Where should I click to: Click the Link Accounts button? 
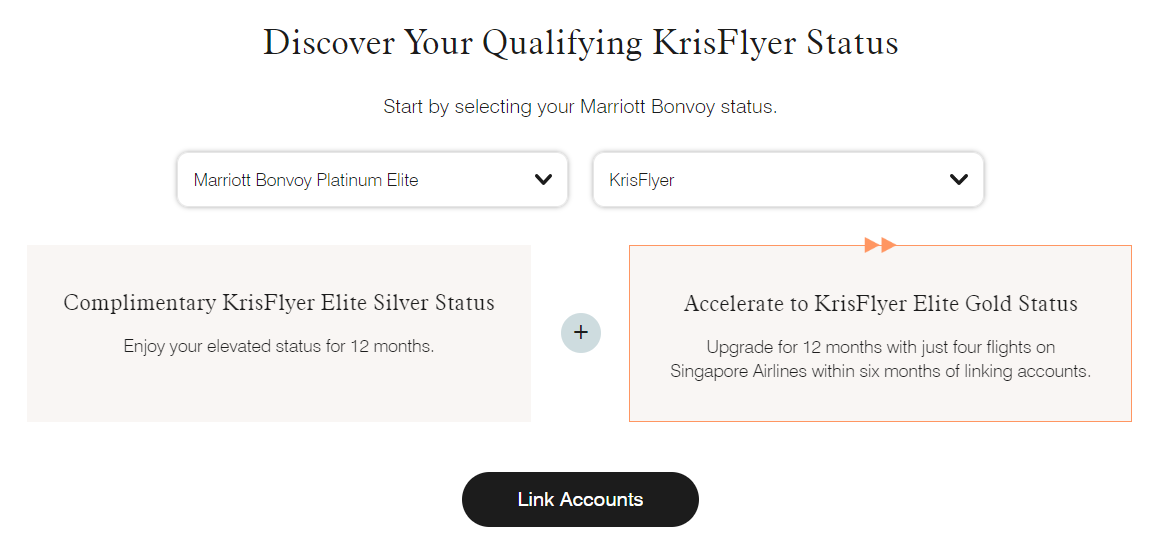(580, 499)
